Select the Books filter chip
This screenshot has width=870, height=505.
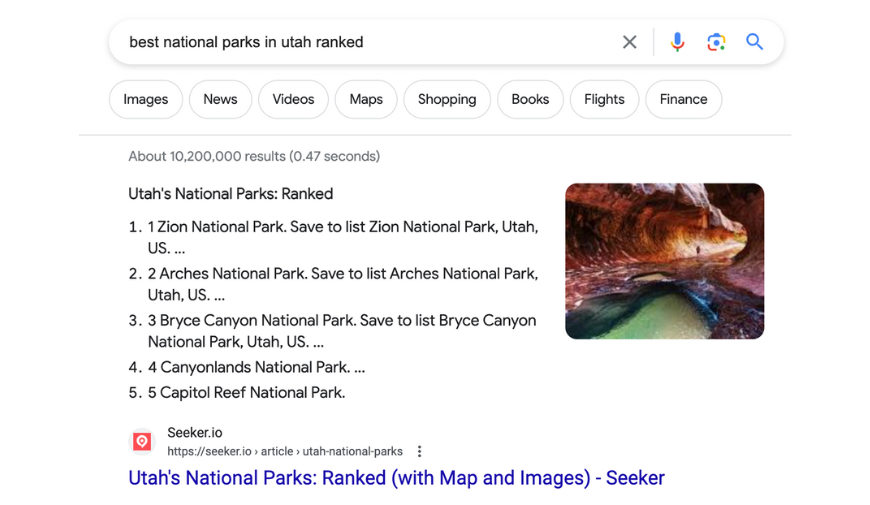tap(530, 99)
